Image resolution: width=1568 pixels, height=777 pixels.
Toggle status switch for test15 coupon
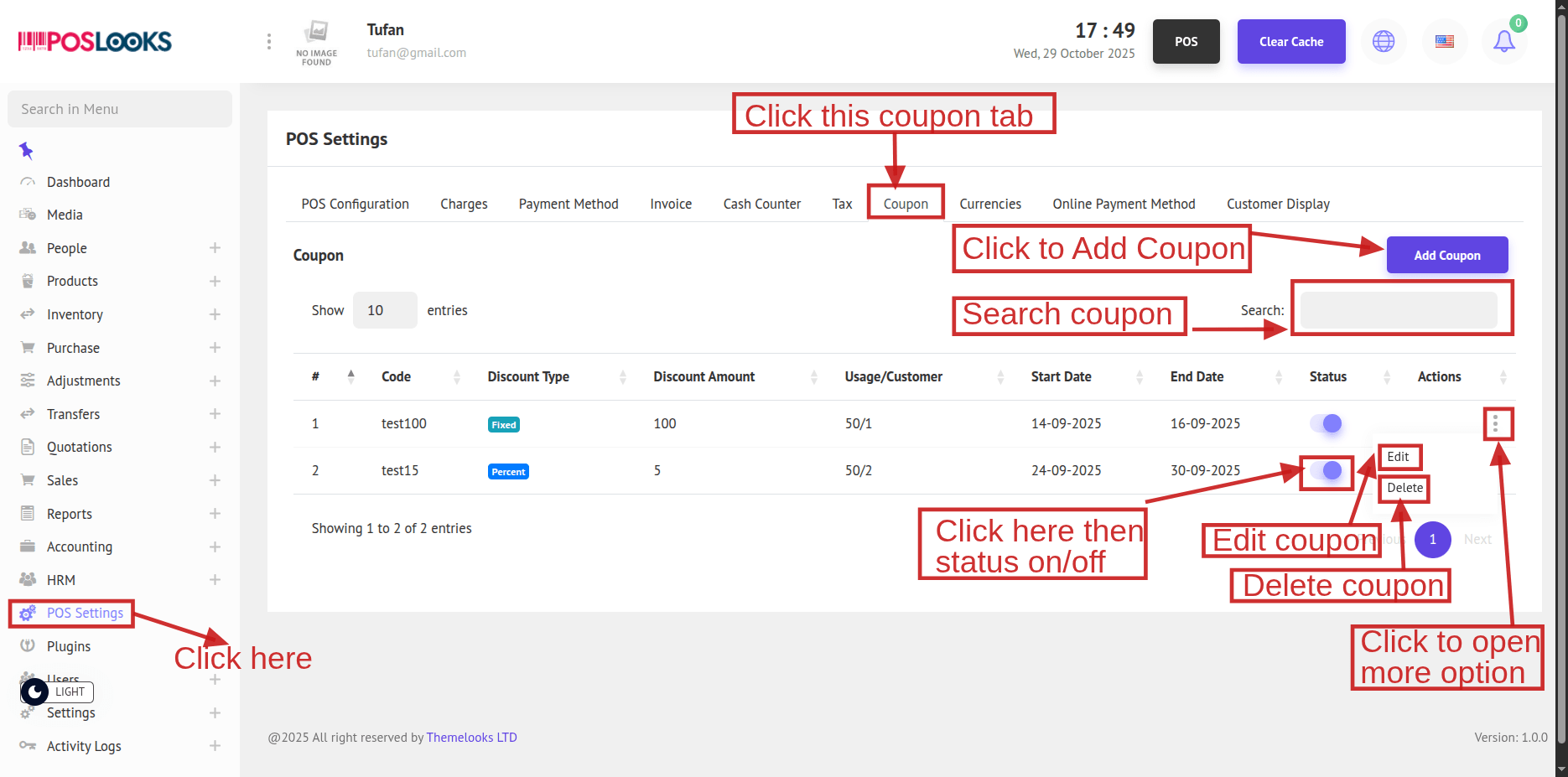[x=1327, y=471]
